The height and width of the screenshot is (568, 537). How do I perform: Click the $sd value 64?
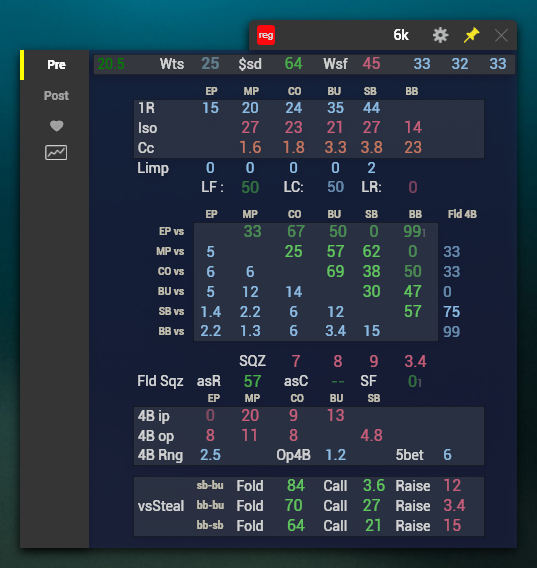294,64
